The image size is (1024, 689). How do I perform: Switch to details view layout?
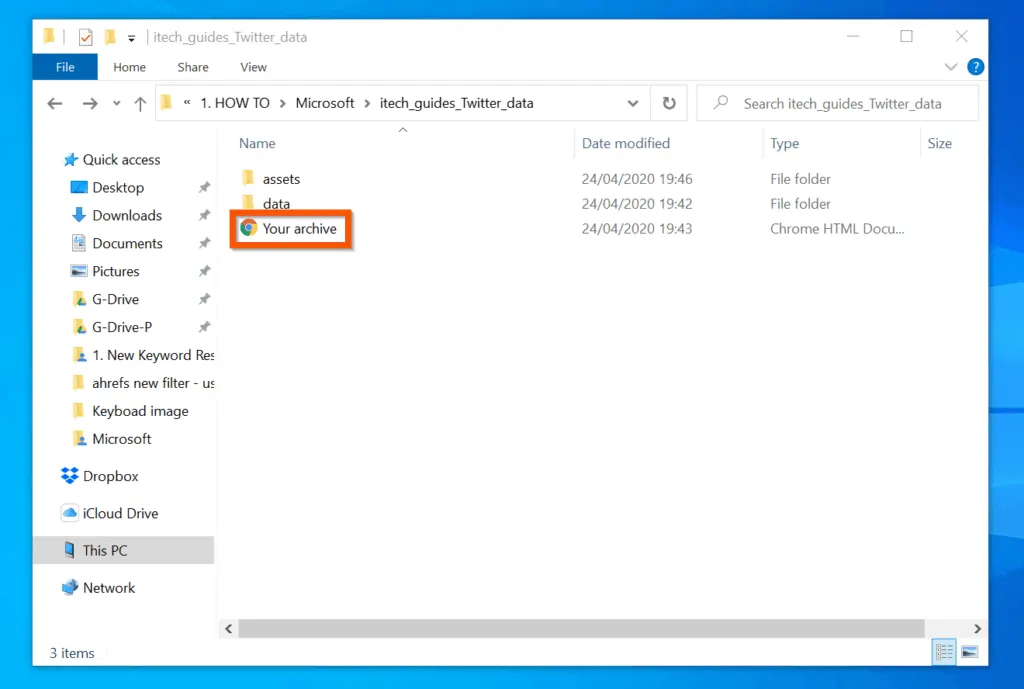click(944, 652)
